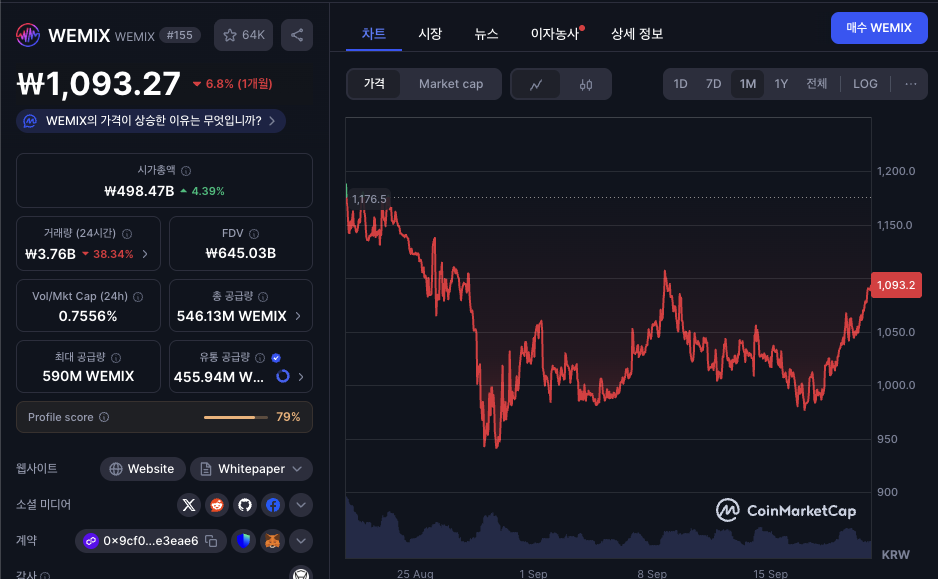This screenshot has width=938, height=579.
Task: Select the 1Y chart time range
Action: (x=781, y=84)
